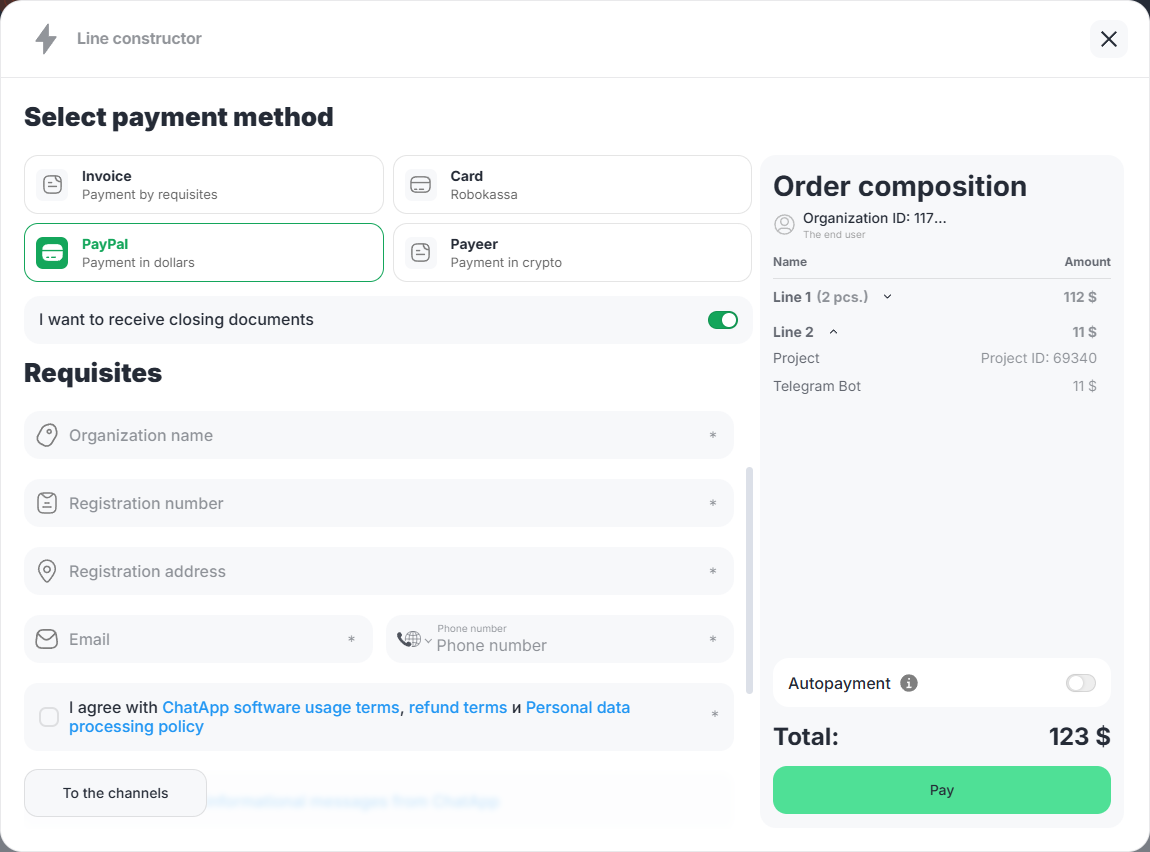Click the green PayPal icon

(x=52, y=253)
